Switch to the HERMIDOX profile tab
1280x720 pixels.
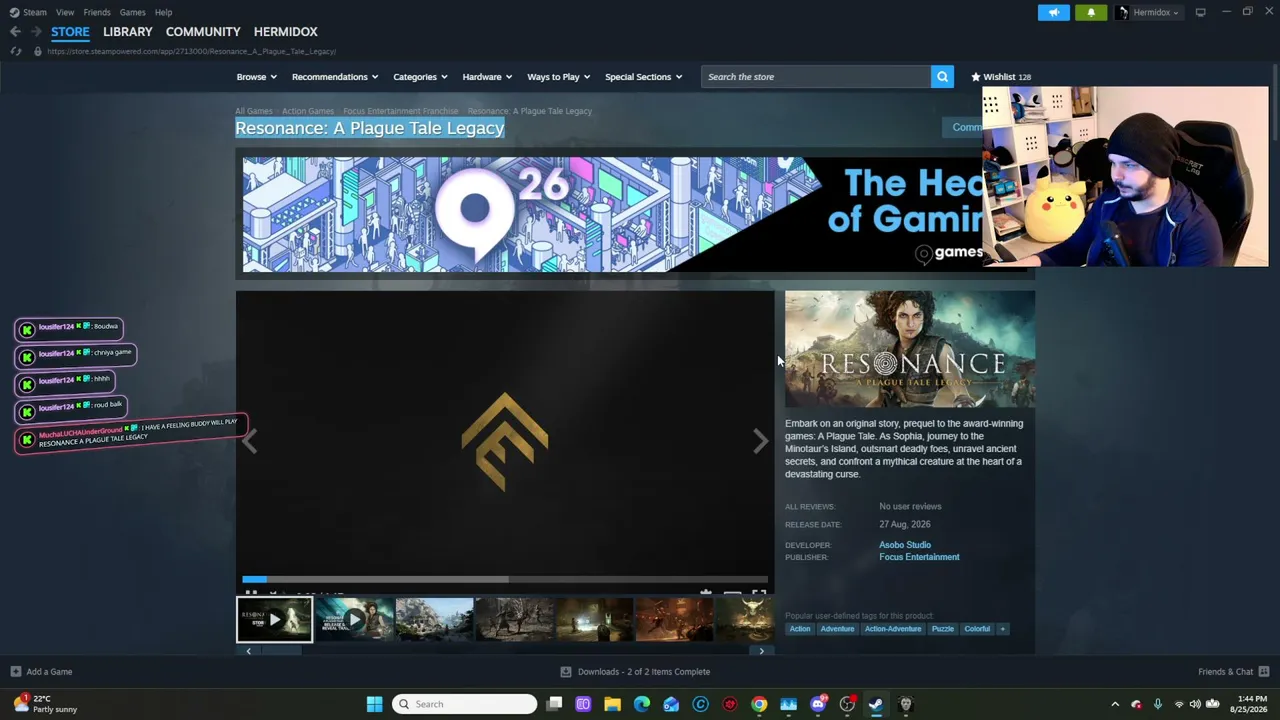pyautogui.click(x=285, y=32)
